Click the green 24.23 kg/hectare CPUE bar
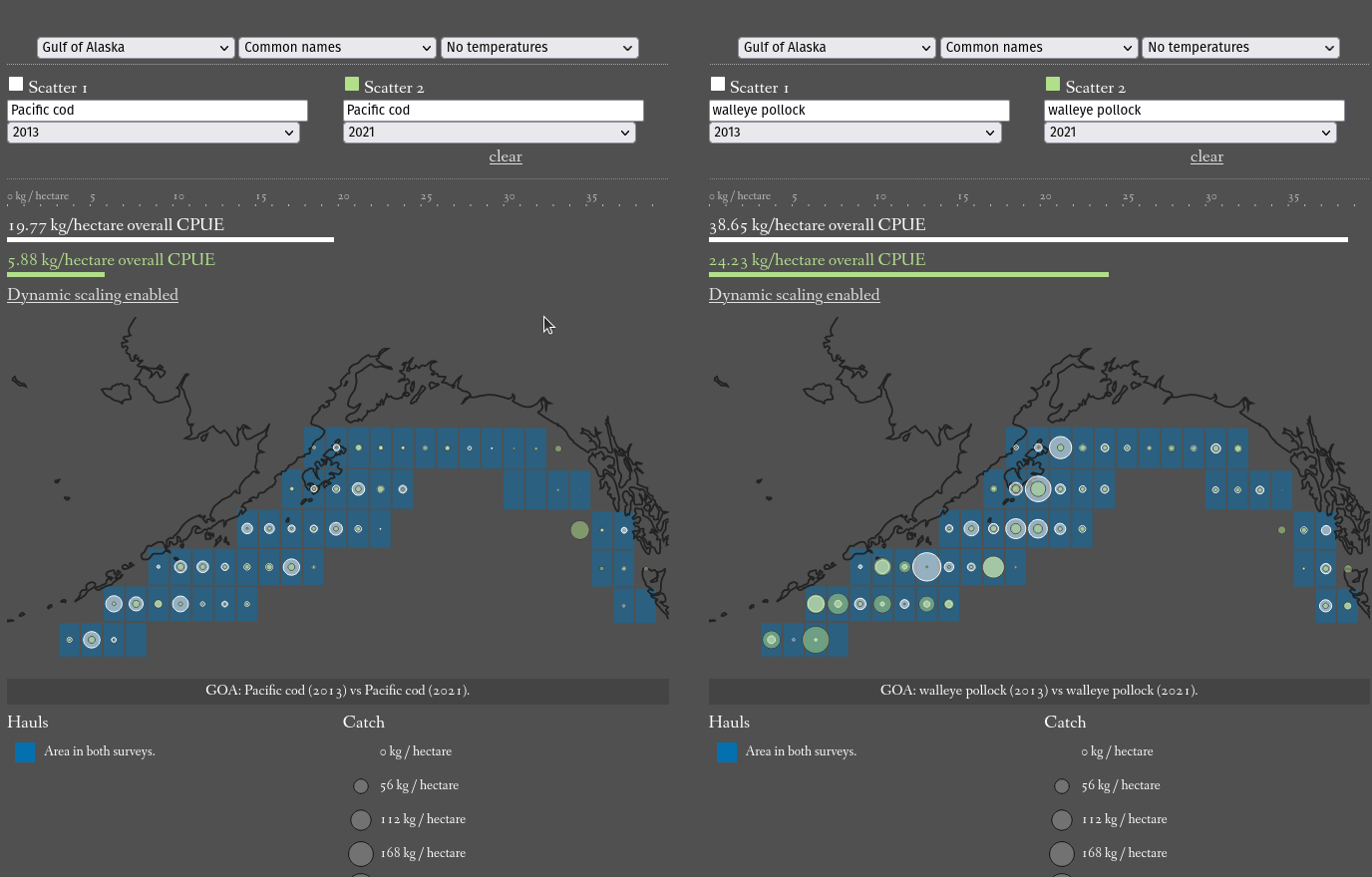Image resolution: width=1372 pixels, height=877 pixels. coord(908,275)
